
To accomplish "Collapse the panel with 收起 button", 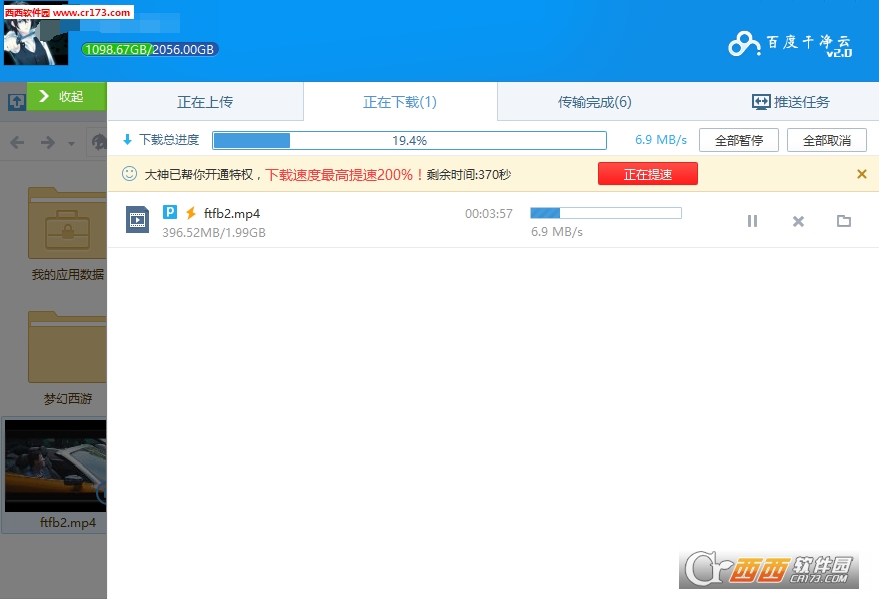I will click(x=67, y=96).
